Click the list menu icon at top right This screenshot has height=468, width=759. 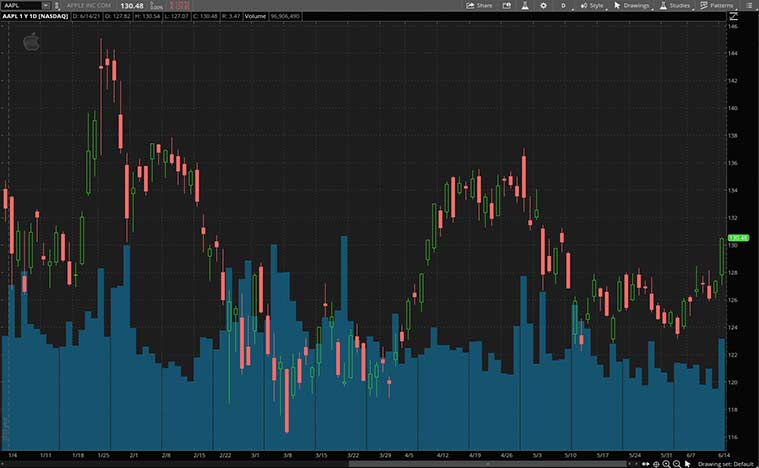[749, 5]
